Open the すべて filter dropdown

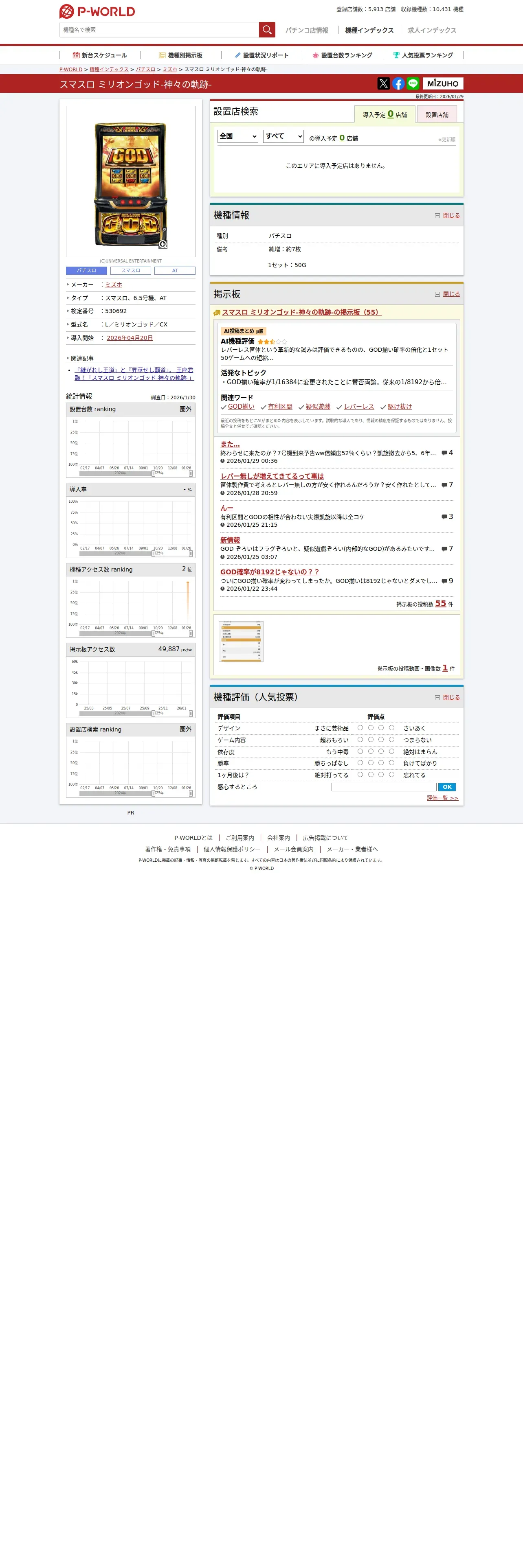pyautogui.click(x=283, y=136)
